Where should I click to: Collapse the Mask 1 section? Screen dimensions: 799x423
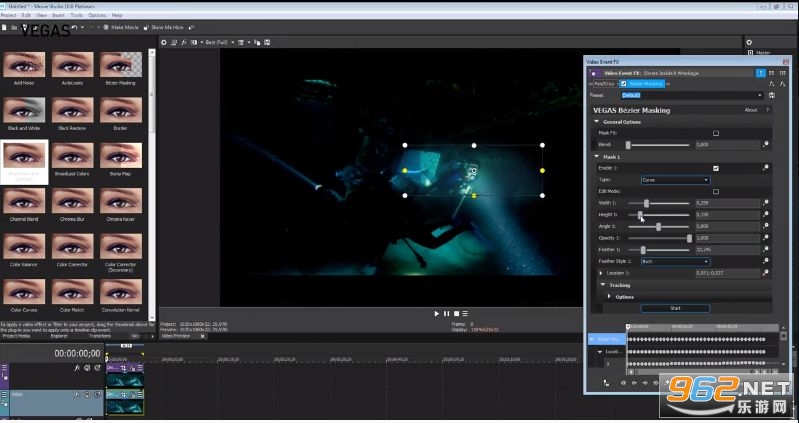(x=597, y=157)
